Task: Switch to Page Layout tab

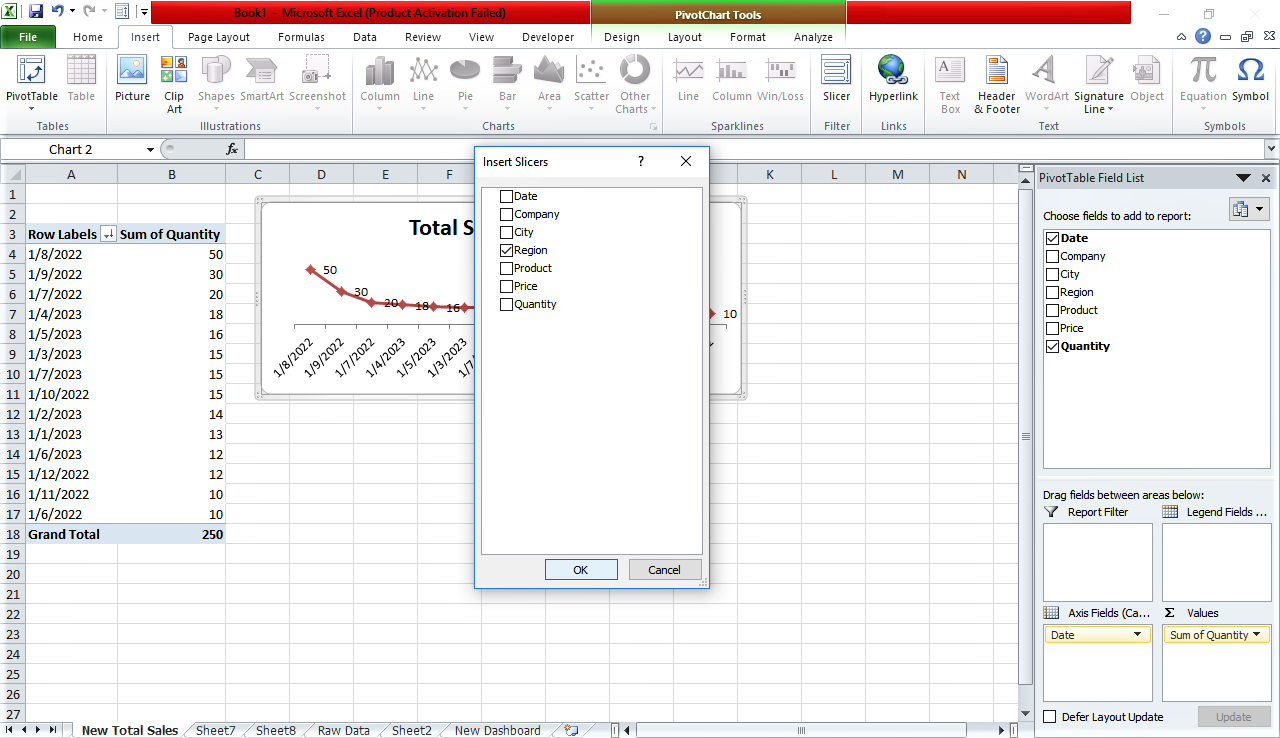Action: tap(219, 37)
